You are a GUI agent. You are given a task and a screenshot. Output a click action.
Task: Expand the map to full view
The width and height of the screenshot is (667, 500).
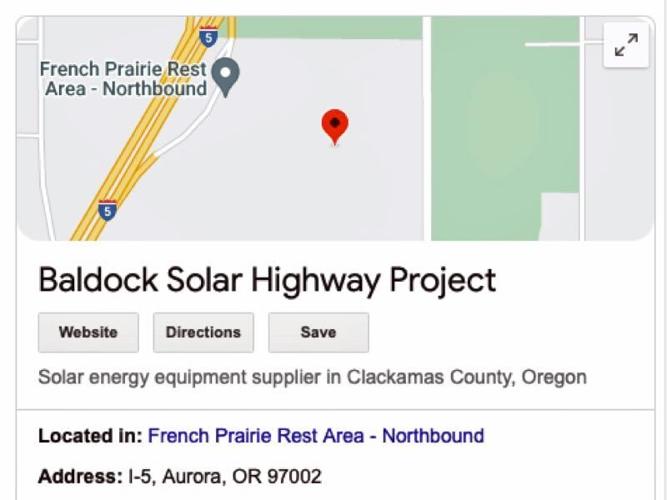tap(626, 45)
